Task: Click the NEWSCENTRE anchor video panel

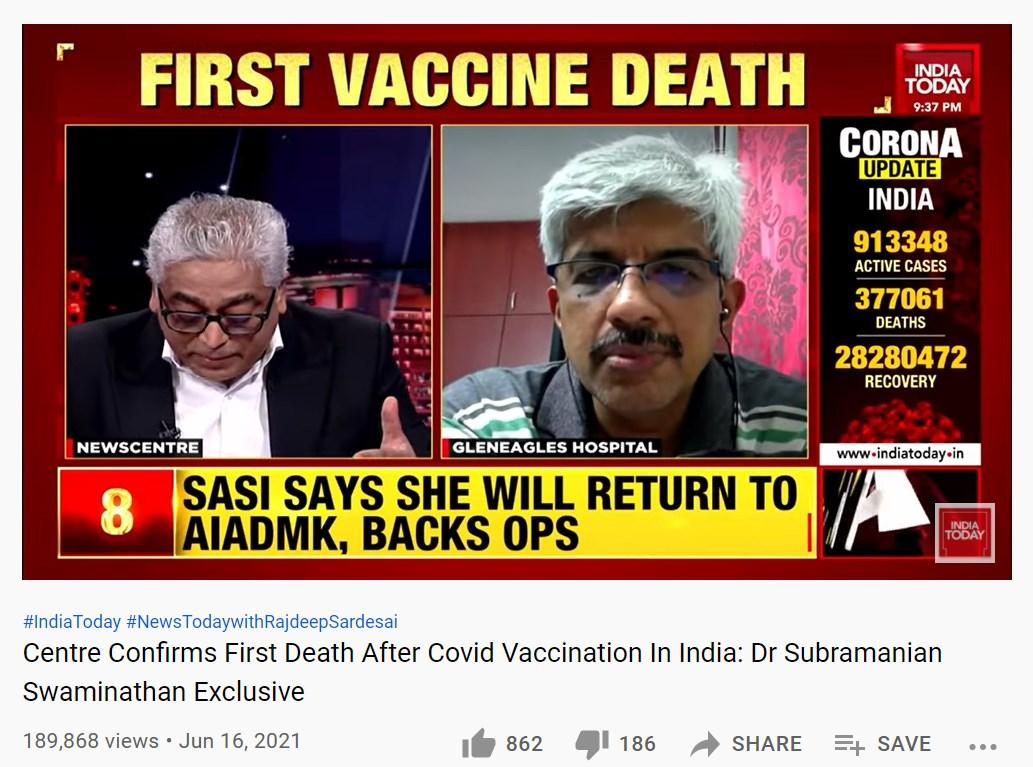Action: [249, 291]
